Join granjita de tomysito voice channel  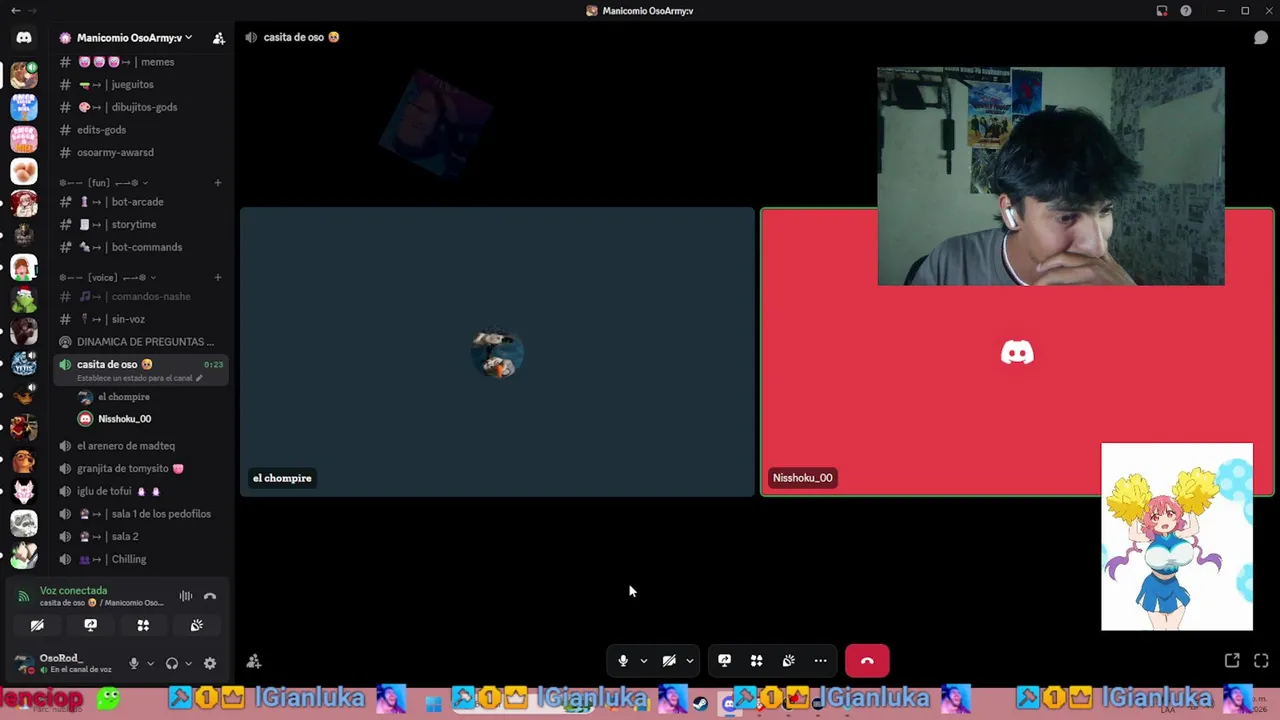click(x=142, y=469)
